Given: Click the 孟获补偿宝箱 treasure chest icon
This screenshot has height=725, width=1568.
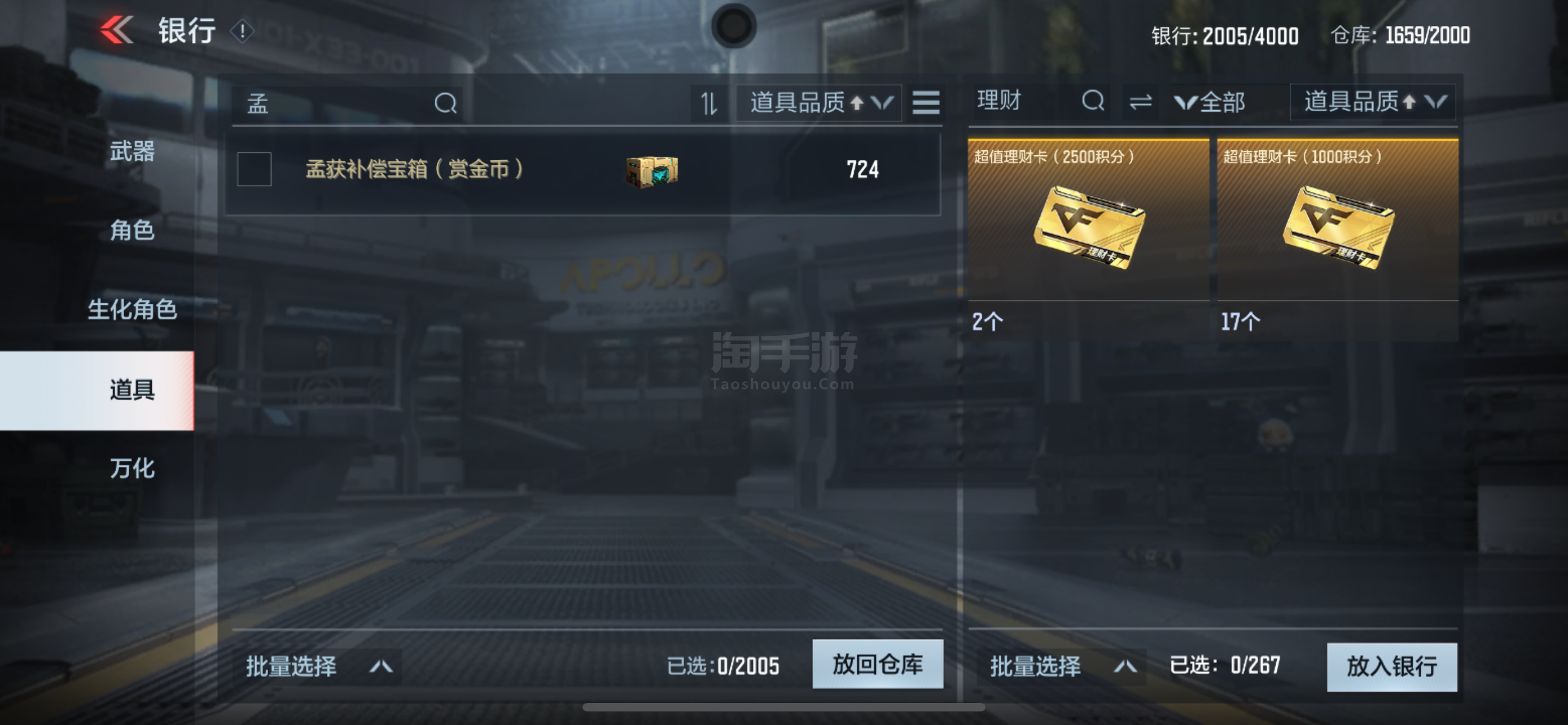Looking at the screenshot, I should (652, 171).
